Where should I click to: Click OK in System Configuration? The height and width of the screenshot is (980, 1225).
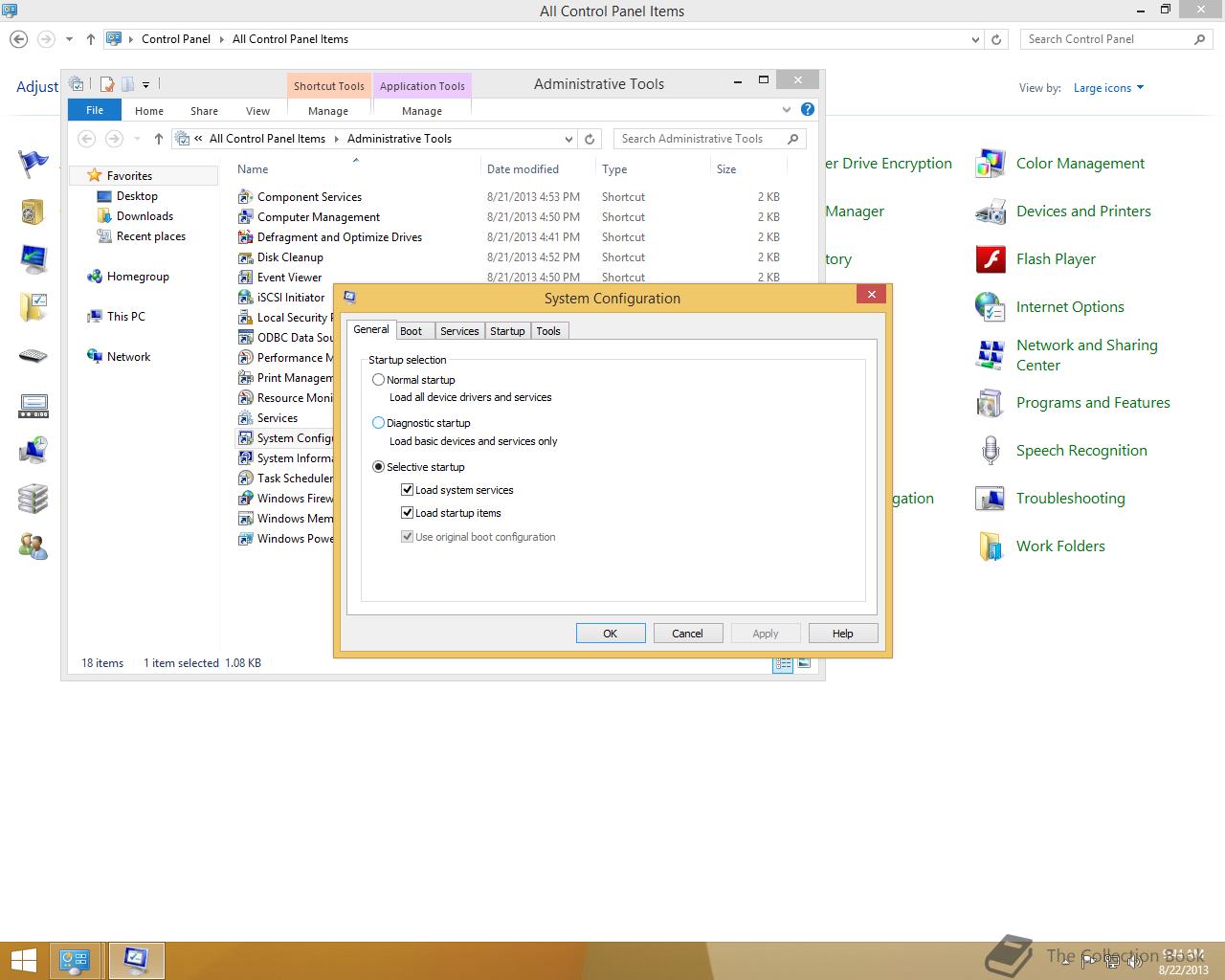tap(610, 634)
